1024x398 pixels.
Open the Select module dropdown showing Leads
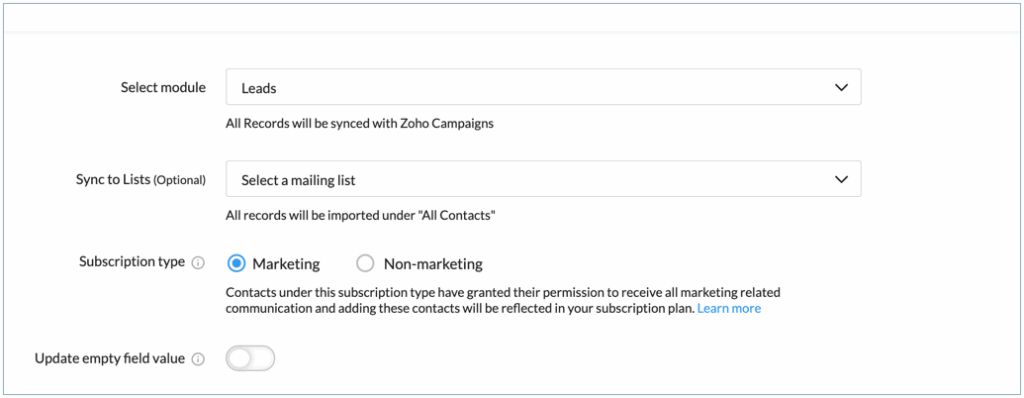543,87
